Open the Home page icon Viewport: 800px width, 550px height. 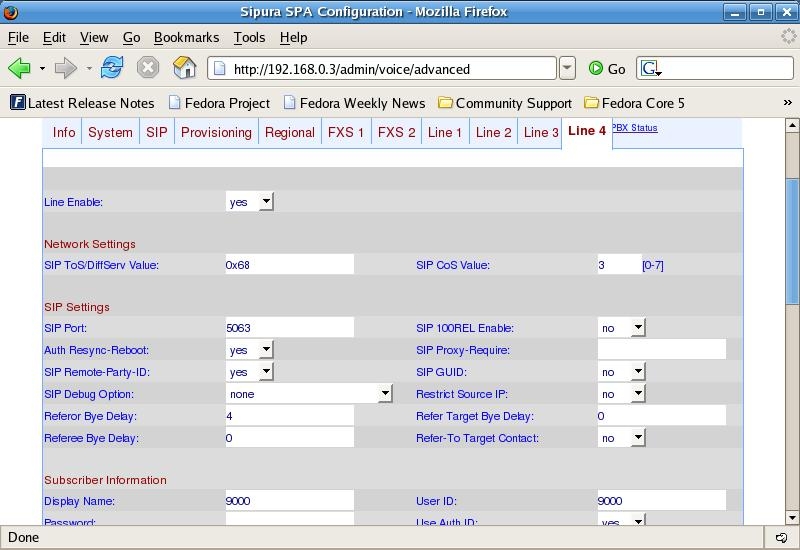(x=185, y=68)
